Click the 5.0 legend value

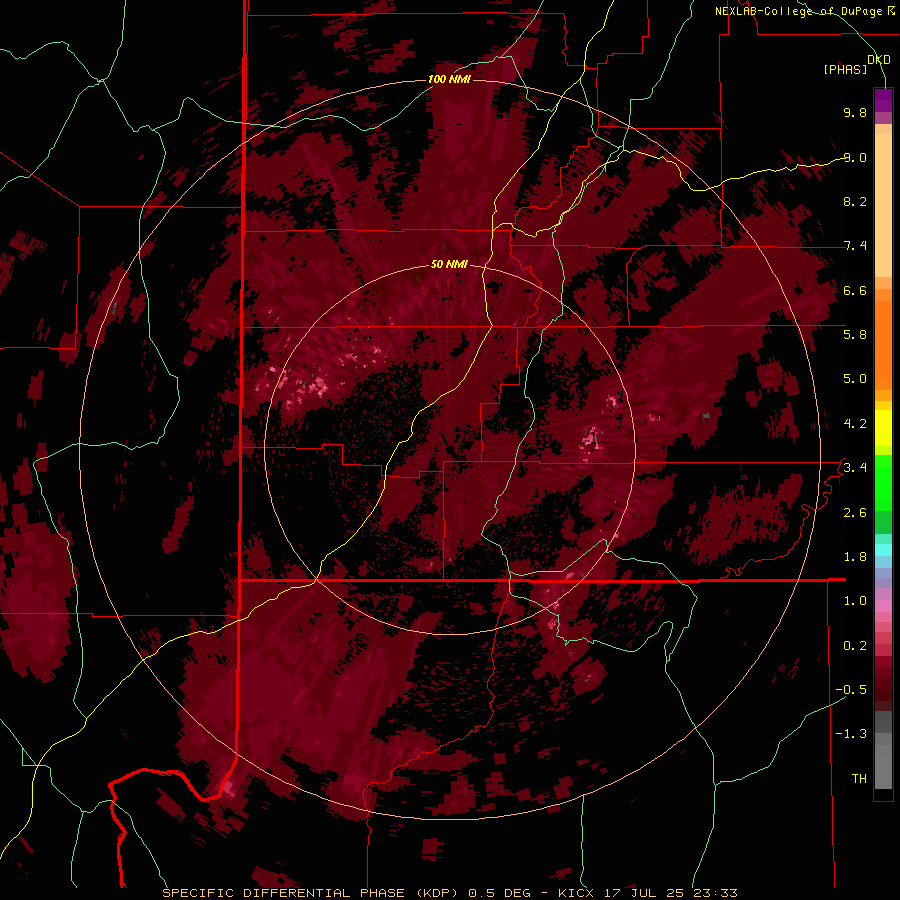[x=855, y=379]
